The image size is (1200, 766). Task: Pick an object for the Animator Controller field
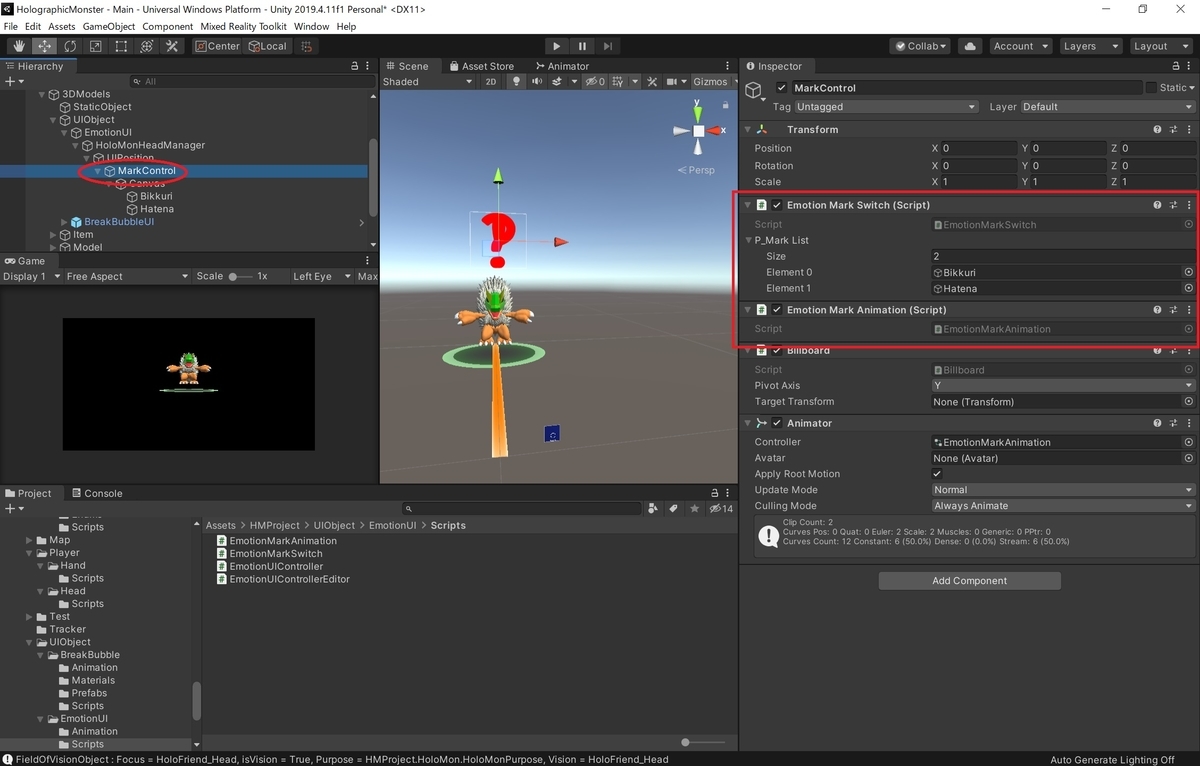[x=1189, y=442]
